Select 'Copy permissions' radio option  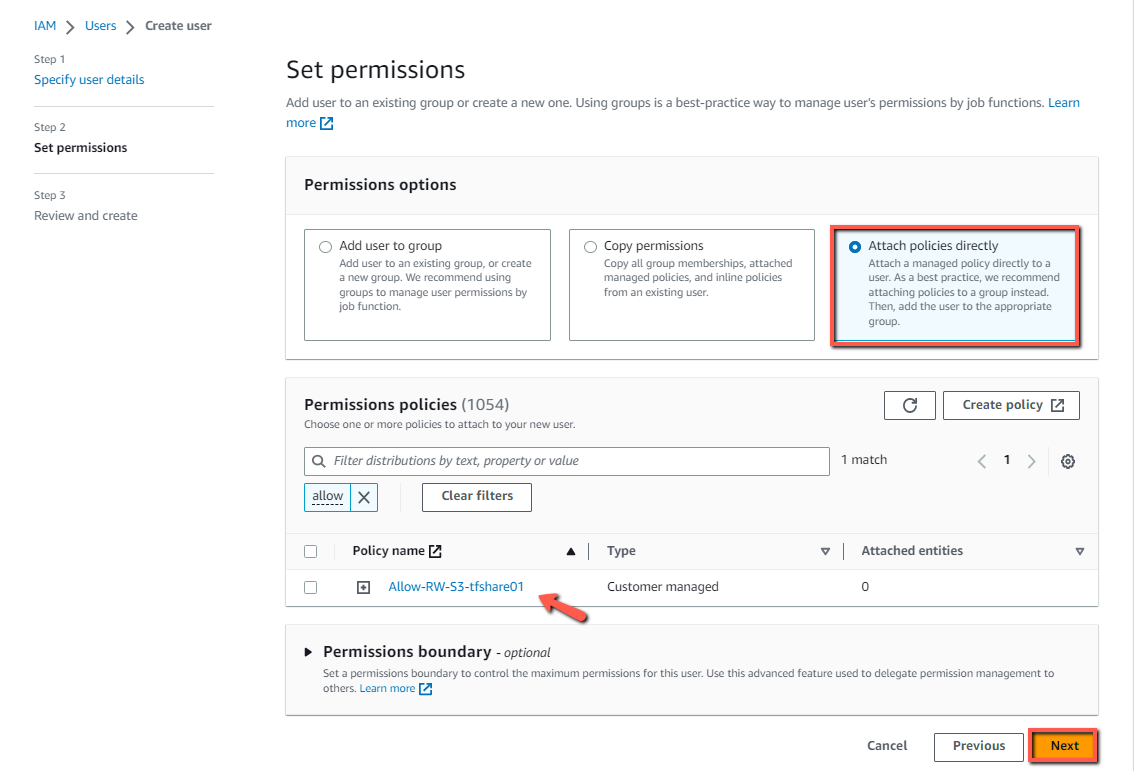coord(590,247)
